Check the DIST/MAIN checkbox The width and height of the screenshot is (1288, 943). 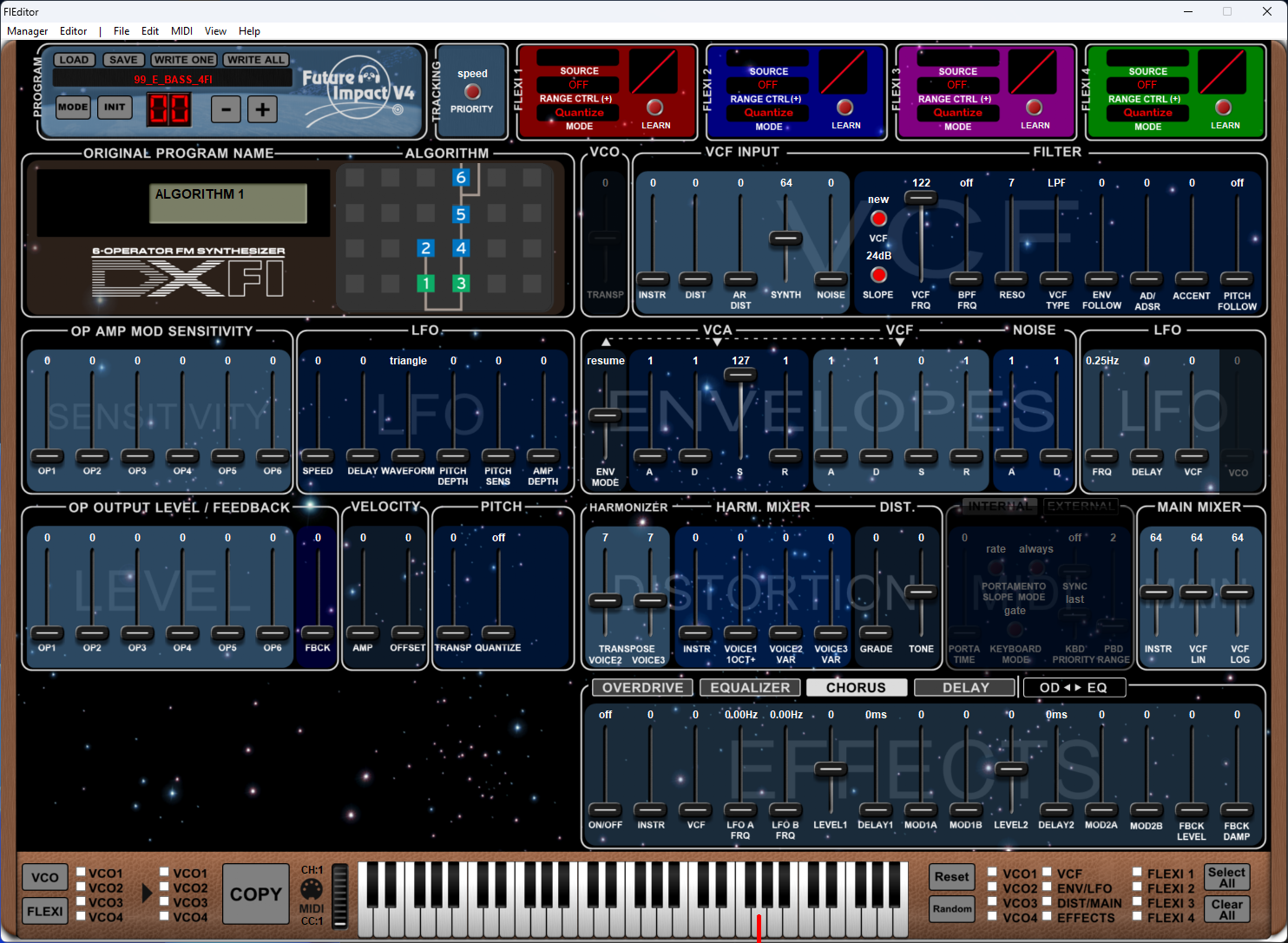1047,903
